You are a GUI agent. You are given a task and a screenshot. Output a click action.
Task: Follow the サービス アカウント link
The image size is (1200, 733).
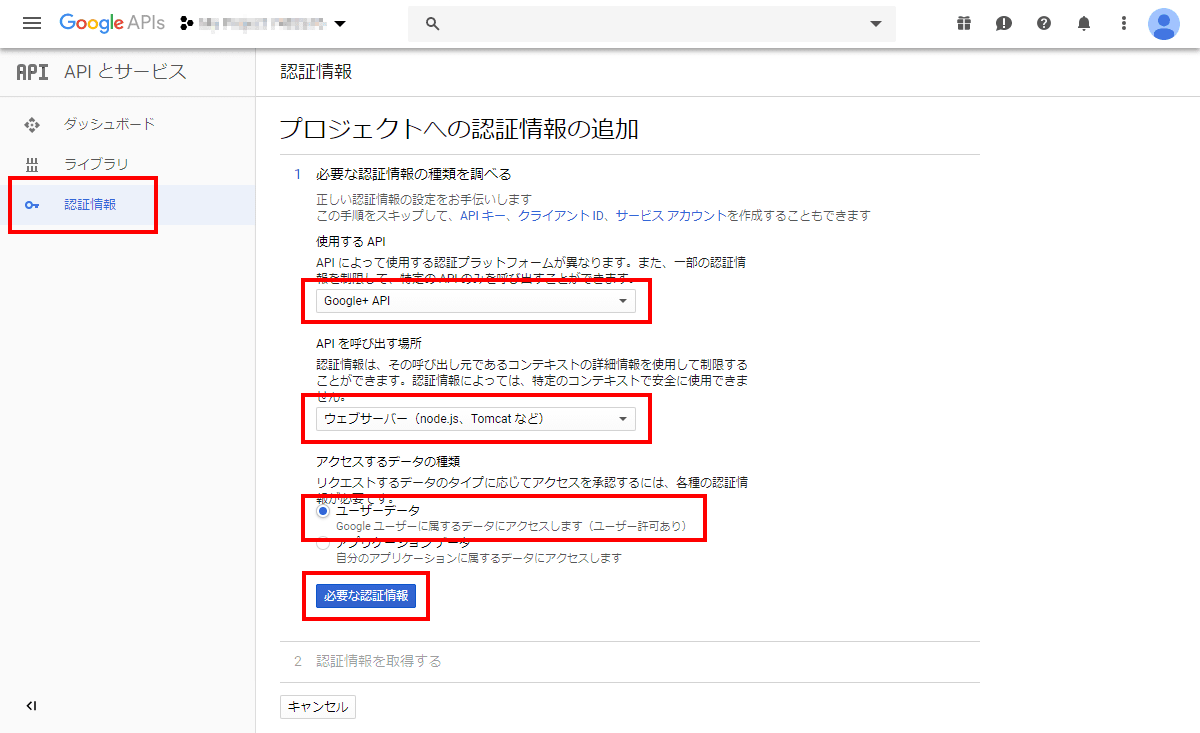(x=672, y=215)
